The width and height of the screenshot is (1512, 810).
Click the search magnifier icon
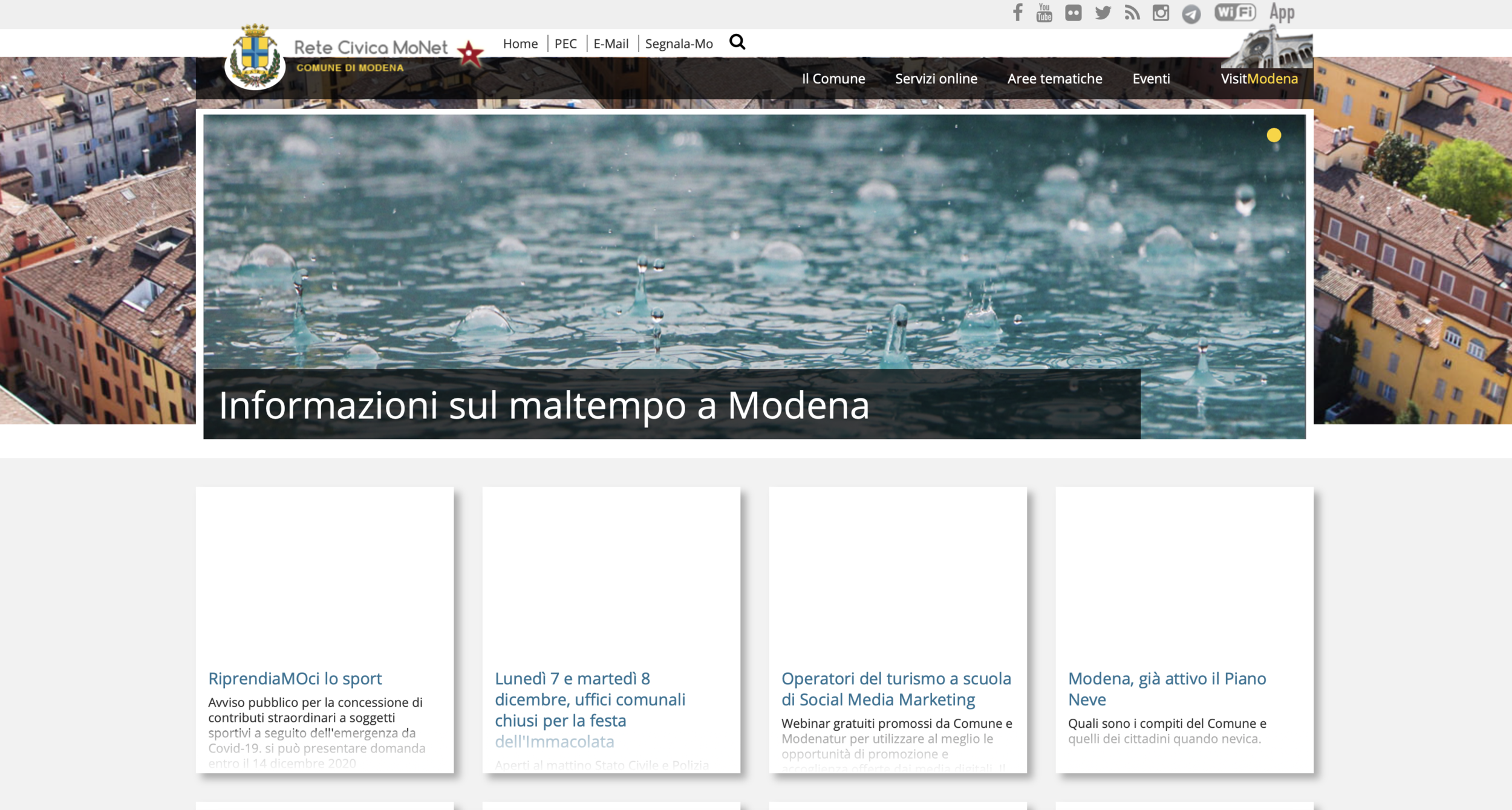(737, 42)
